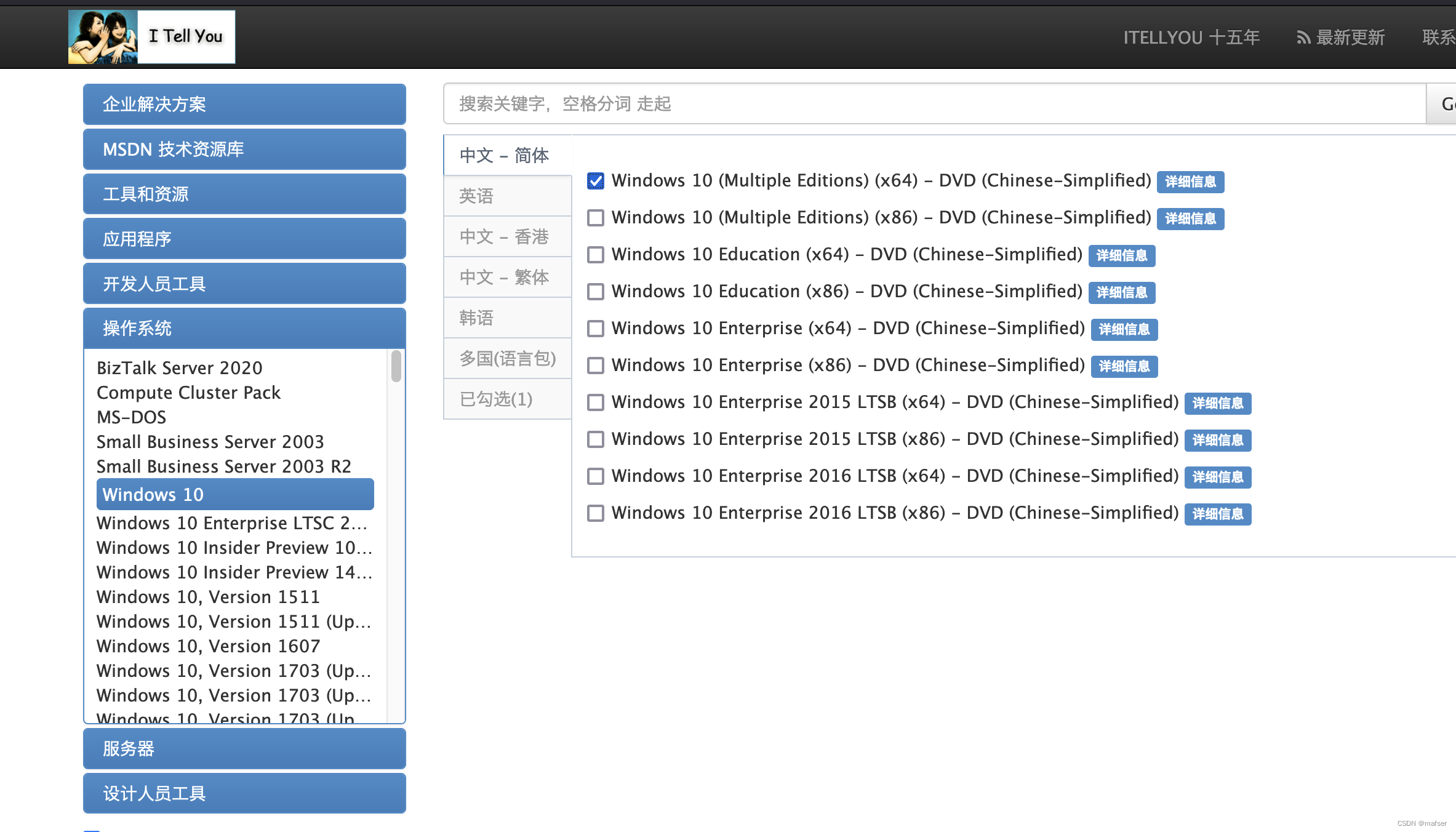Viewport: 1456px width, 832px height.
Task: Open the 已勾选(1) tab
Action: coord(508,399)
